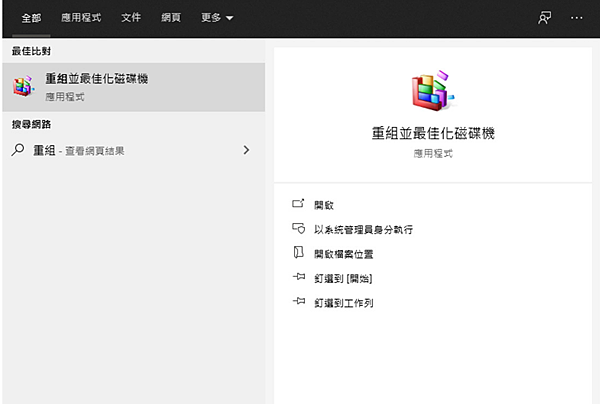This screenshot has height=404, width=600.
Task: Click the 重組並最佳化磁碟機 title in the preview pane
Action: coord(433,133)
